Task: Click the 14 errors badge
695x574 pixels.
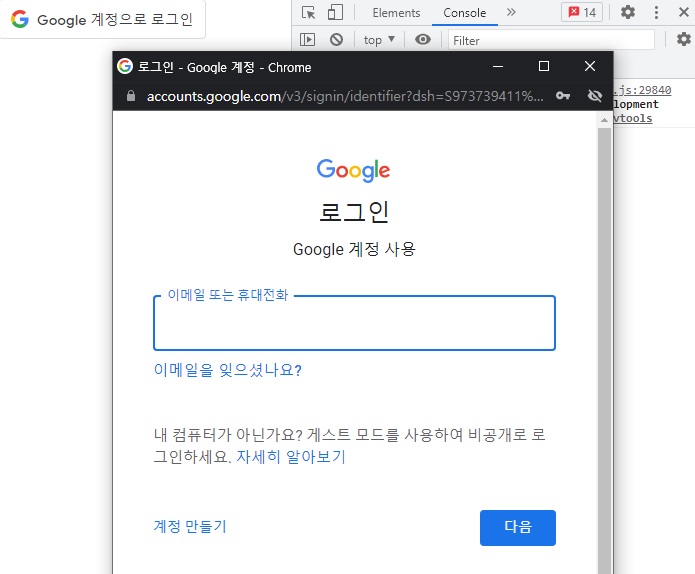Action: (582, 12)
